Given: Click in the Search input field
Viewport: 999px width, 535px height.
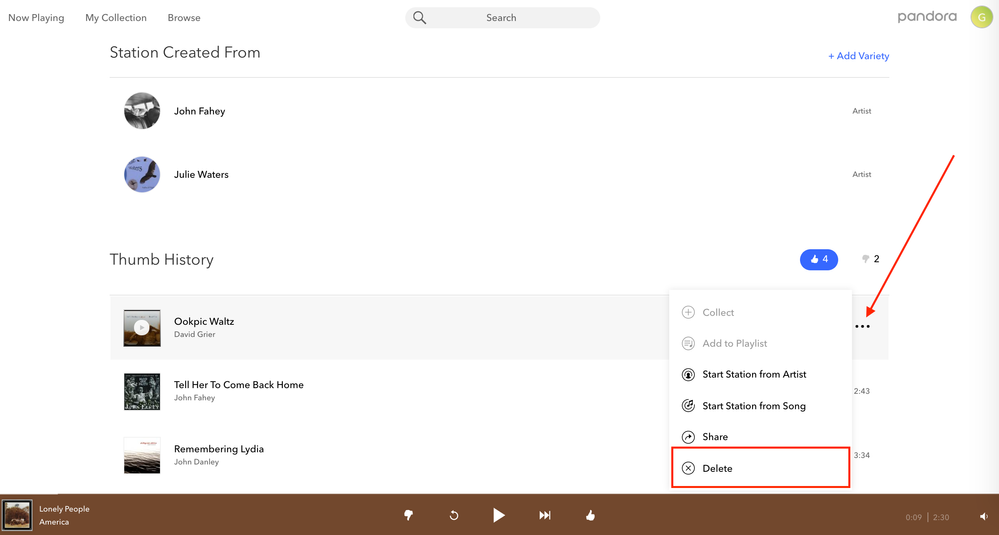Looking at the screenshot, I should click(510, 18).
